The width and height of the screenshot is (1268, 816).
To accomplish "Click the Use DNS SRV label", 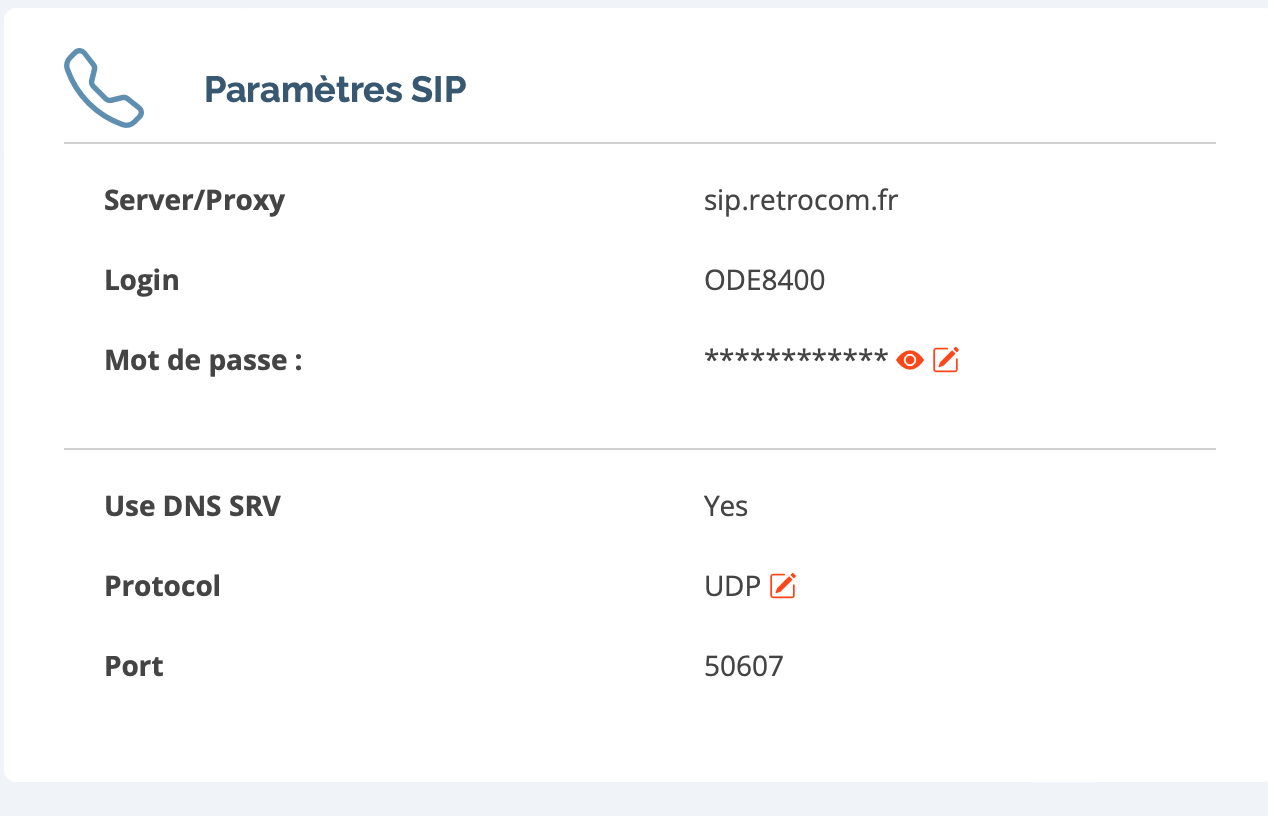I will 192,506.
